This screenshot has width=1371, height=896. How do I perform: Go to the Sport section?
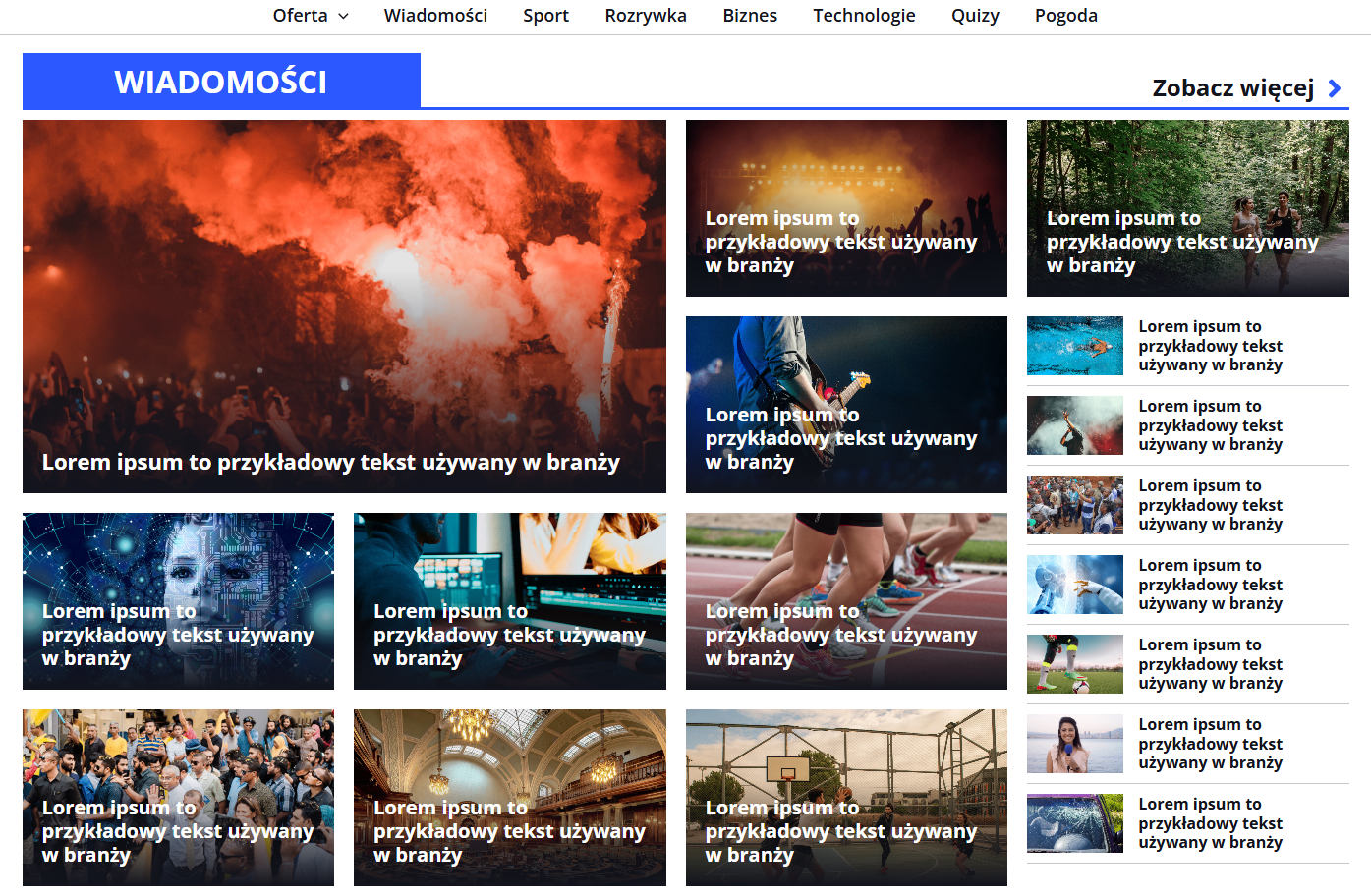coord(545,16)
